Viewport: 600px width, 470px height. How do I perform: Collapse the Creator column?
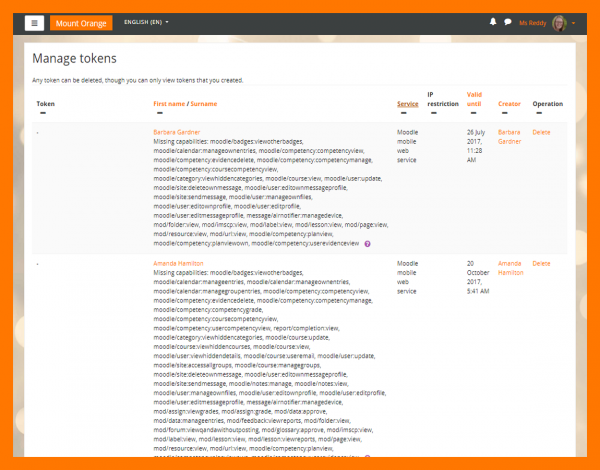(x=502, y=113)
